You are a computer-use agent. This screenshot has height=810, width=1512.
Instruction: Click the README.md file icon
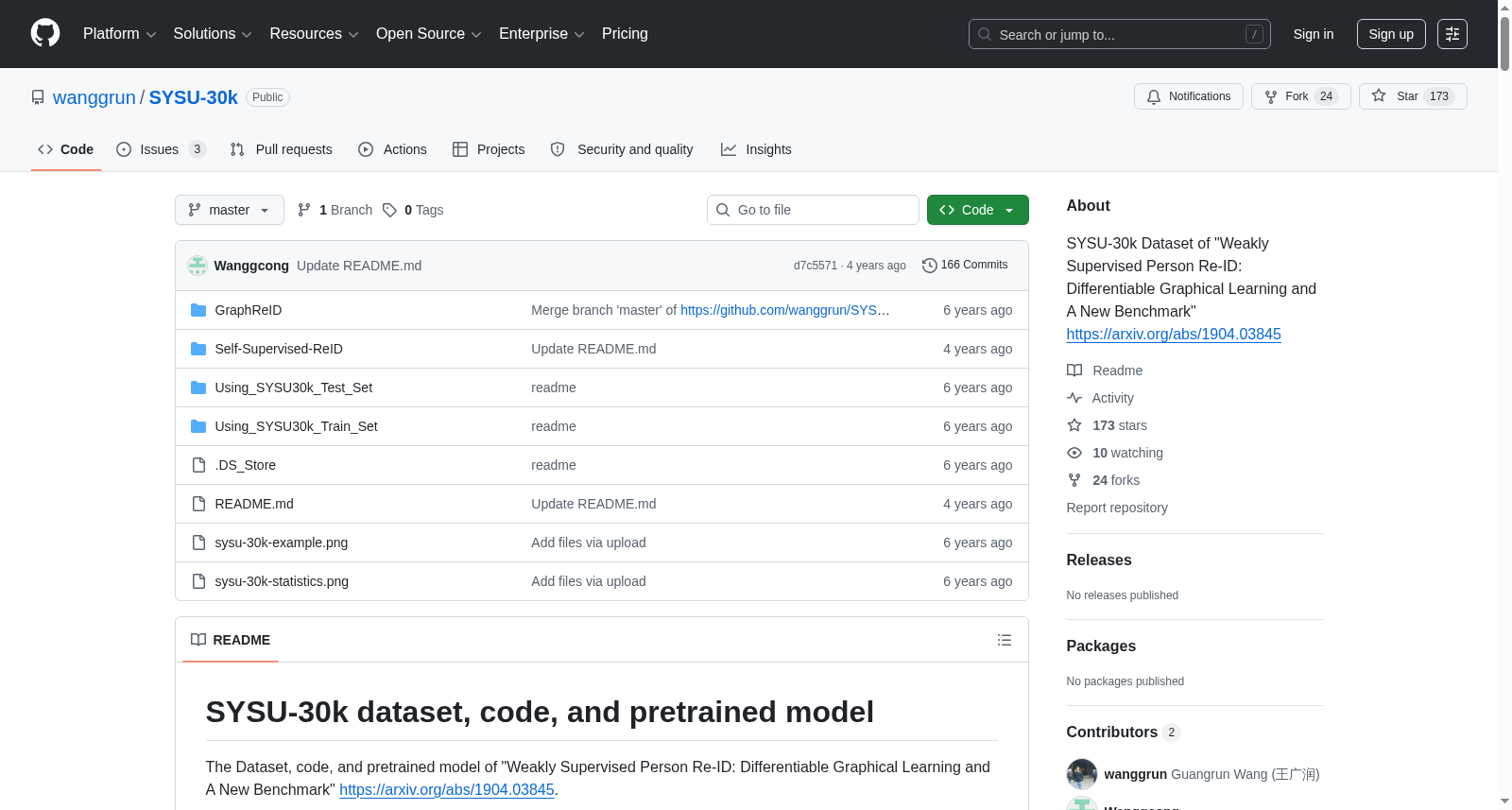[198, 504]
